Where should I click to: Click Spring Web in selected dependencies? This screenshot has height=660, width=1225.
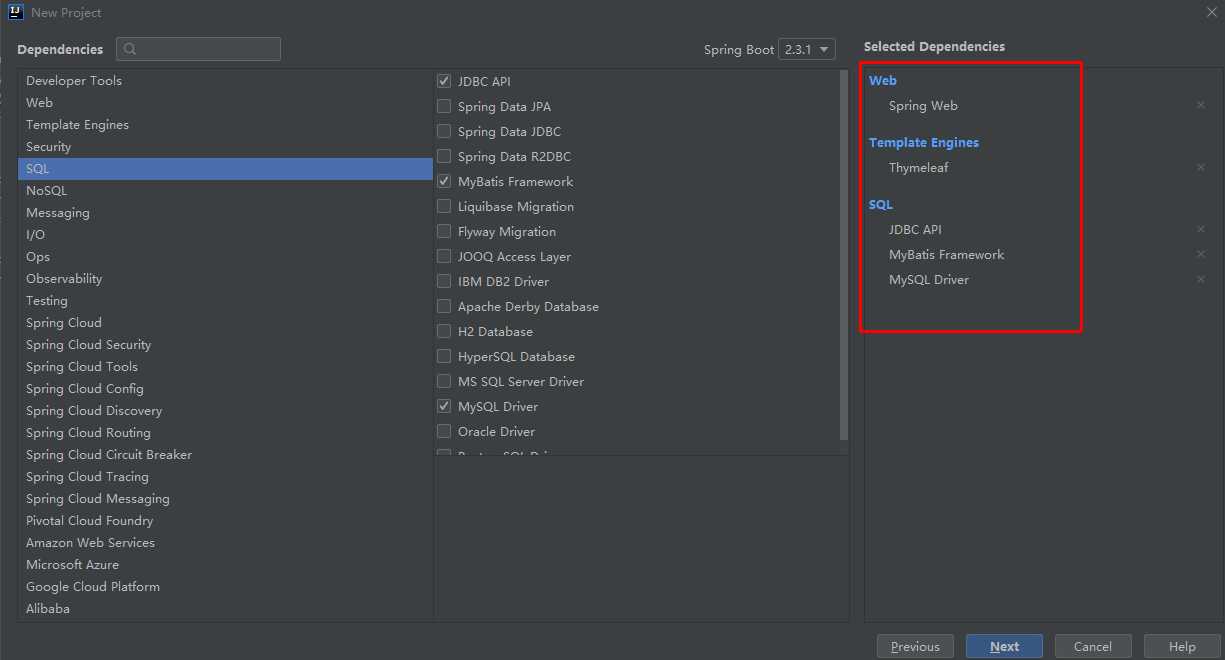point(923,105)
